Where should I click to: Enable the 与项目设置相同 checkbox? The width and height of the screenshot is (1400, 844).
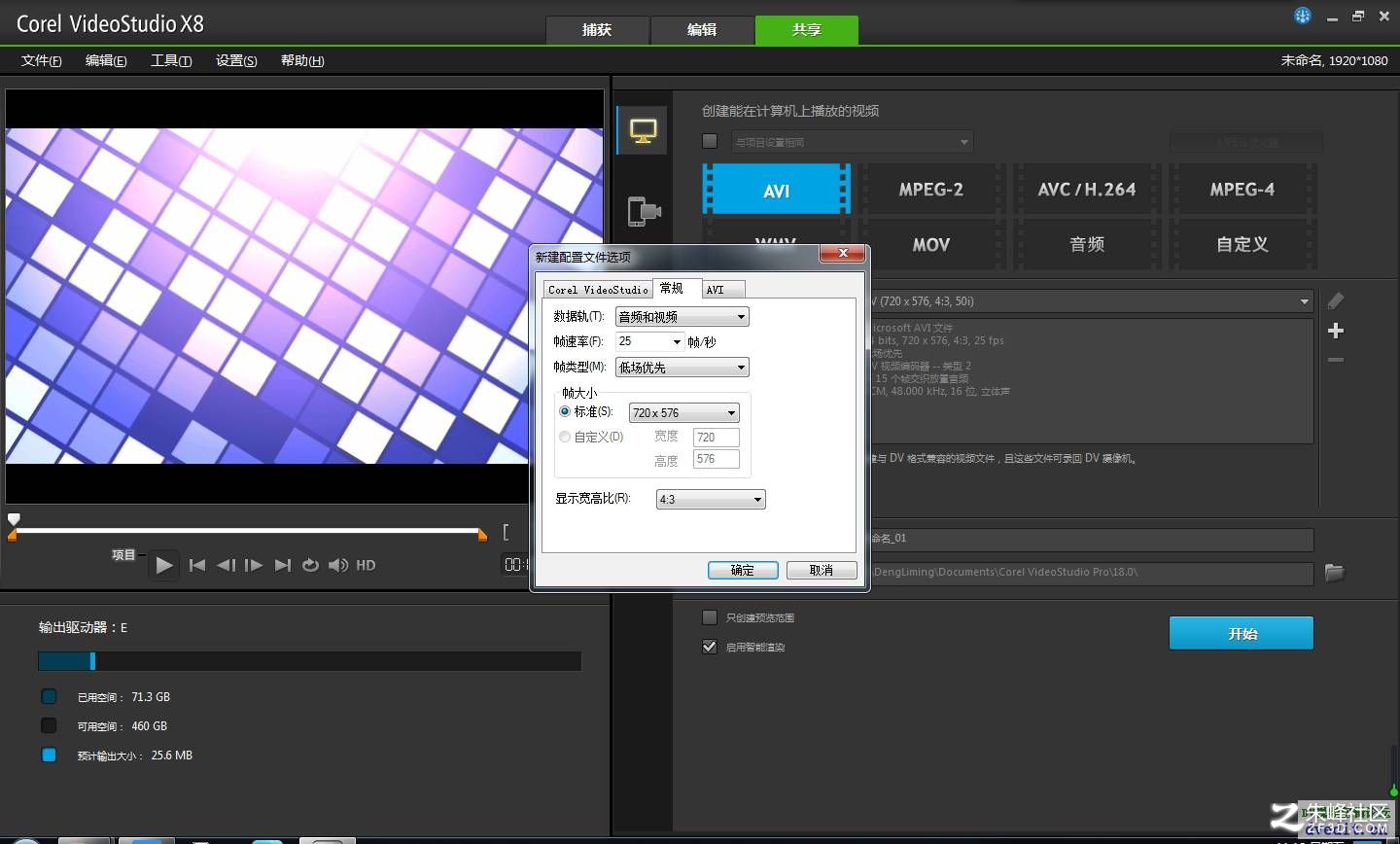[710, 142]
